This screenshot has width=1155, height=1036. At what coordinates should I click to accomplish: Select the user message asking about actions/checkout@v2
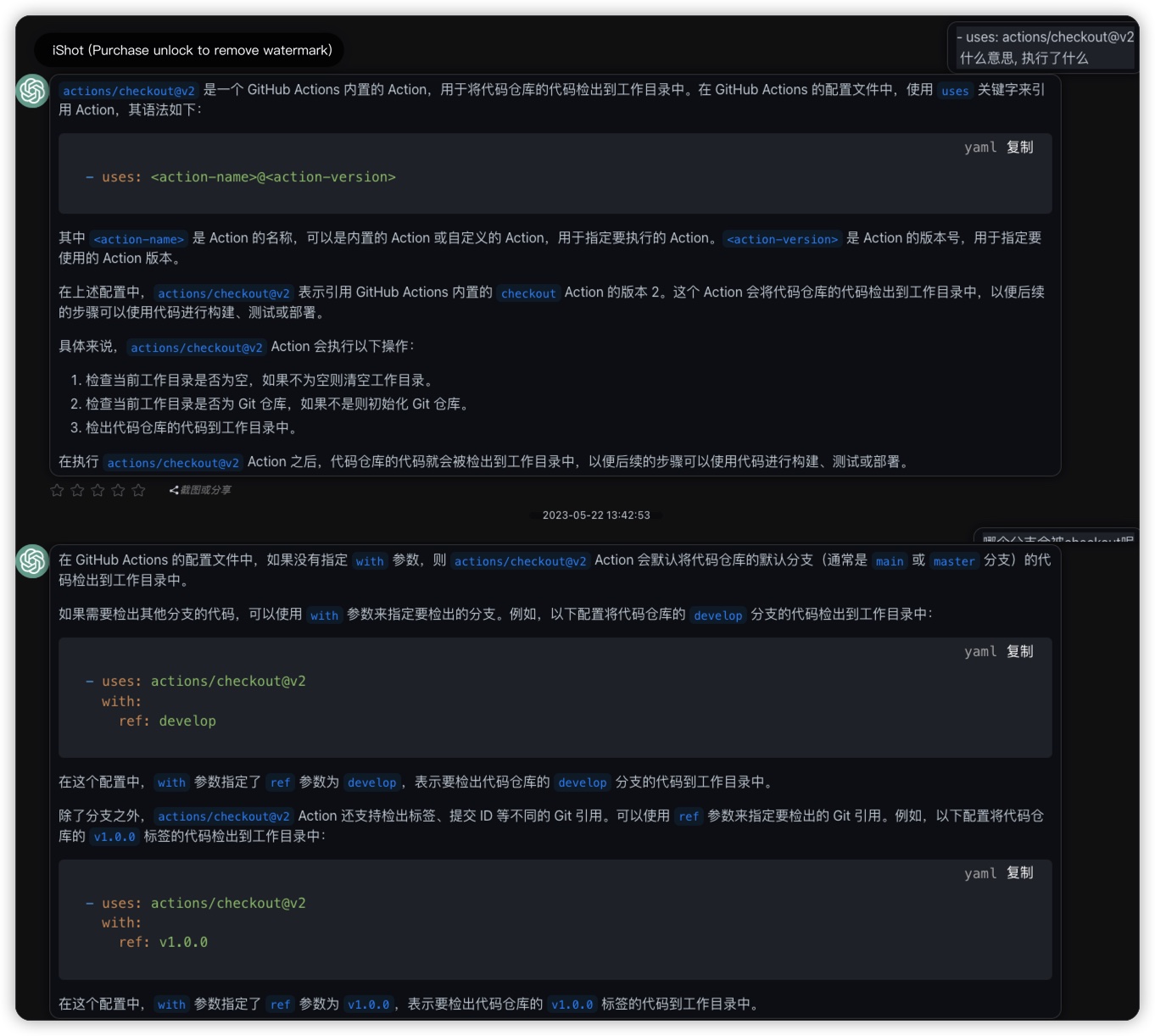(1044, 47)
